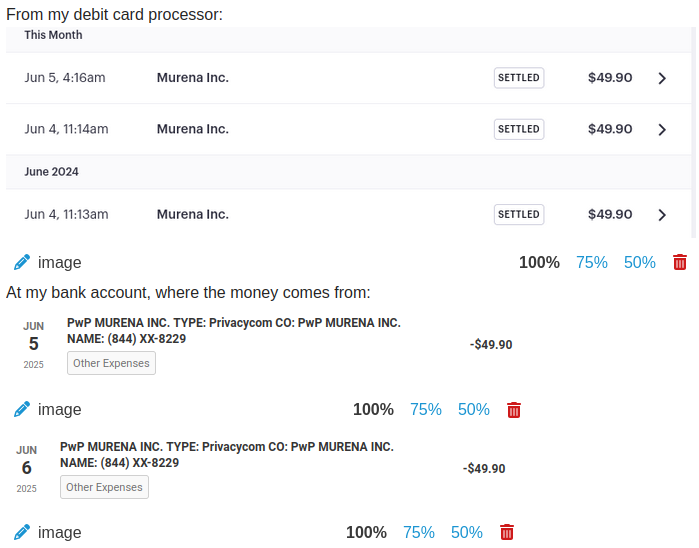Click the Other Expenses tag on Jun 6 entry
The height and width of the screenshot is (548, 699).
(x=104, y=487)
